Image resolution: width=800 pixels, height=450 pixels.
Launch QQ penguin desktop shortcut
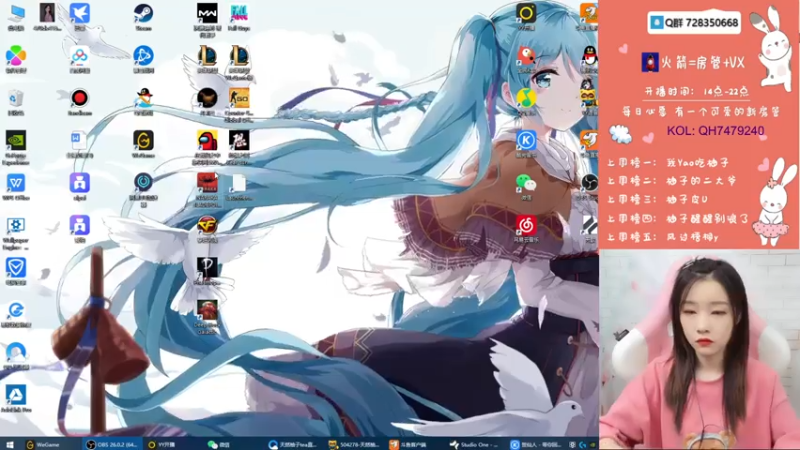click(590, 58)
